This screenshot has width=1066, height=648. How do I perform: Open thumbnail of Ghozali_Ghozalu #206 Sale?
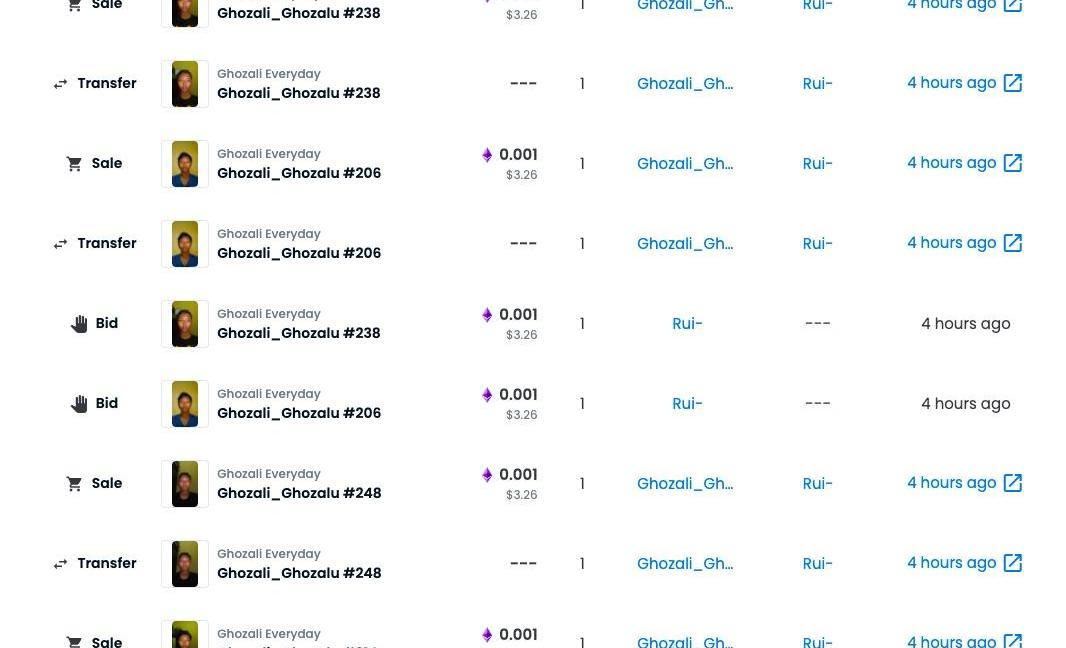pyautogui.click(x=185, y=164)
